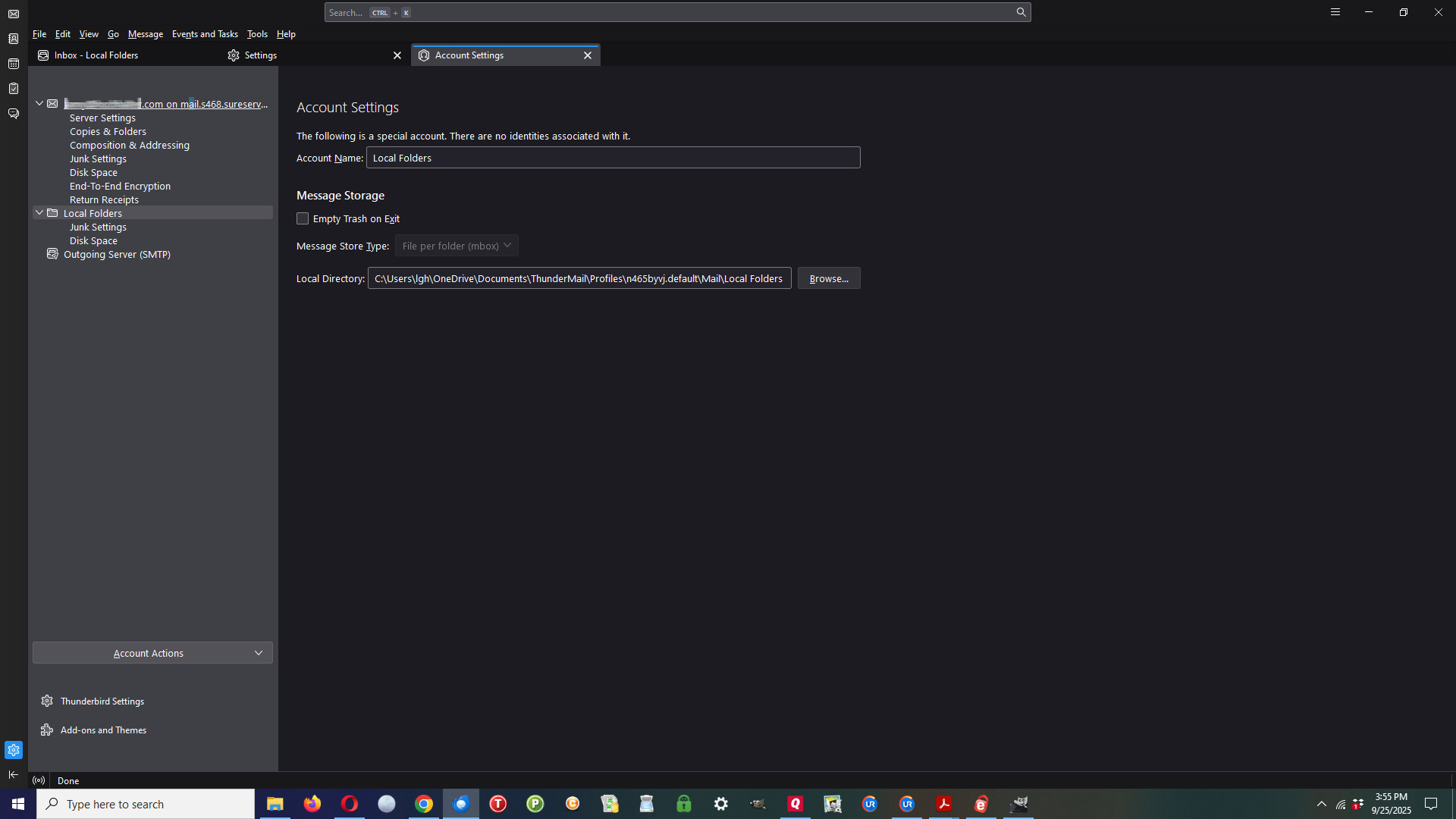Collapse the mail account tree node

tap(39, 104)
